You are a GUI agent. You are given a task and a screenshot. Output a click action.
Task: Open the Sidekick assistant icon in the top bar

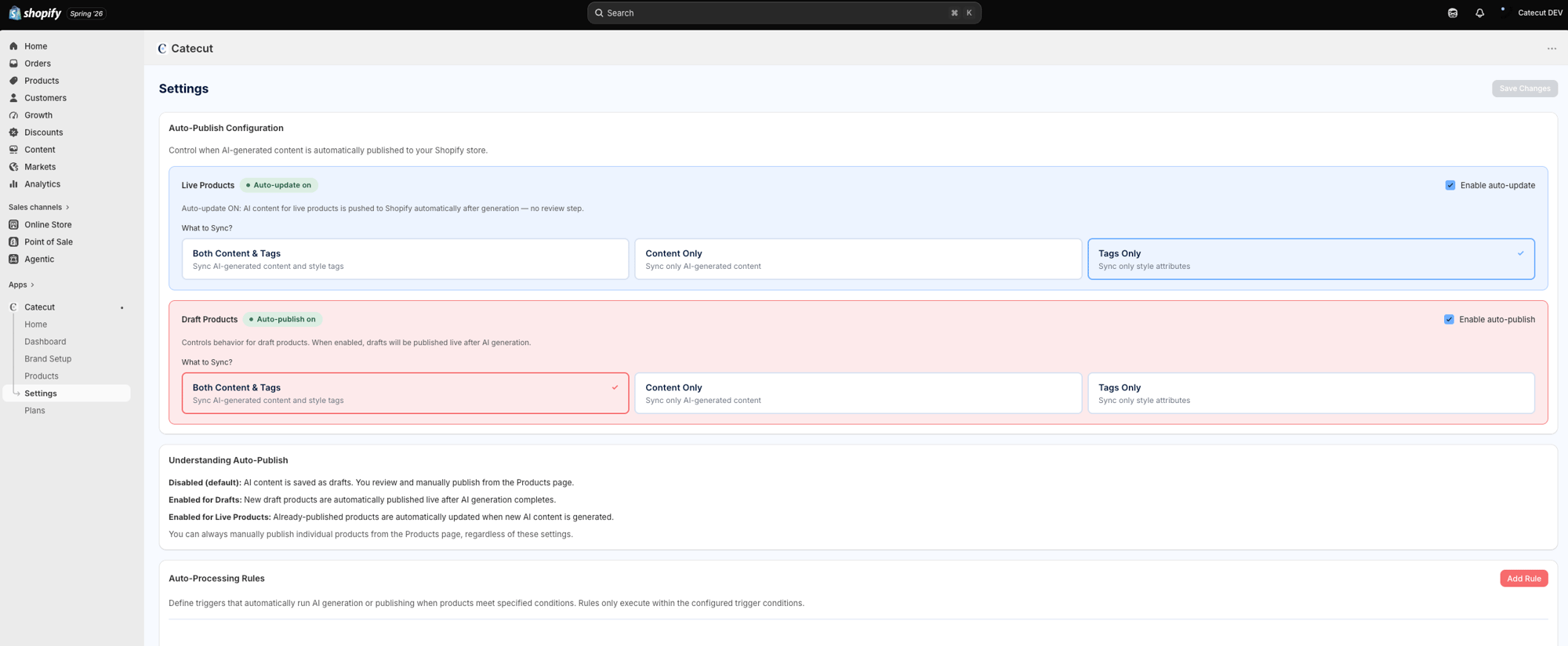[1453, 13]
